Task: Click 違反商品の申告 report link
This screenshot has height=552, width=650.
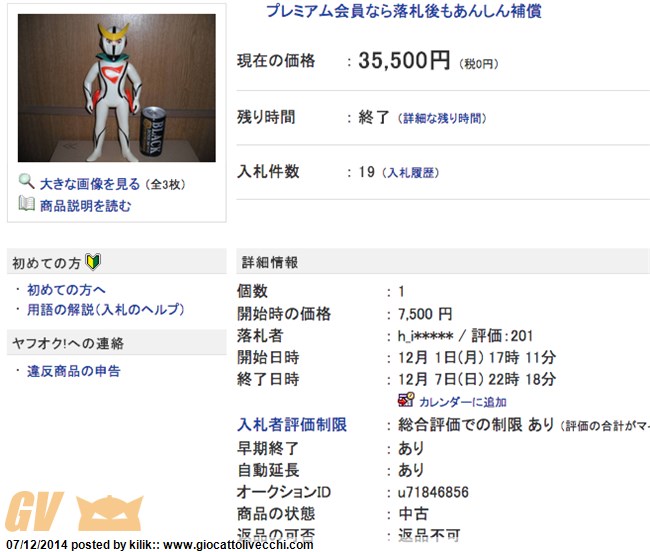Action: pyautogui.click(x=74, y=371)
